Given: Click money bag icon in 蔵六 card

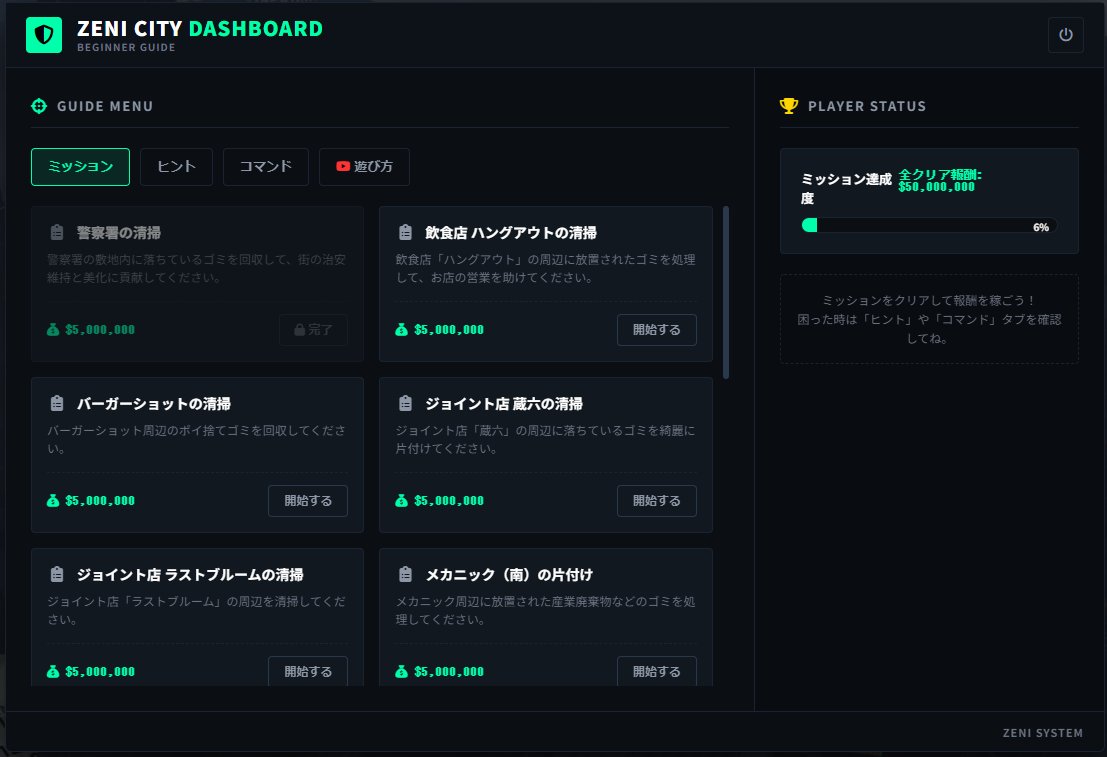Looking at the screenshot, I should pyautogui.click(x=402, y=501).
